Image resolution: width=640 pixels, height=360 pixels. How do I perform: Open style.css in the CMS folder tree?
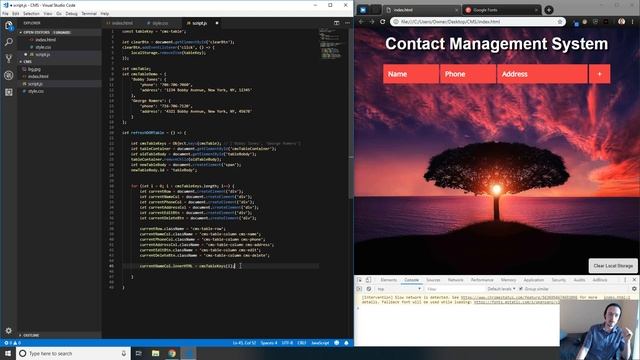36,91
